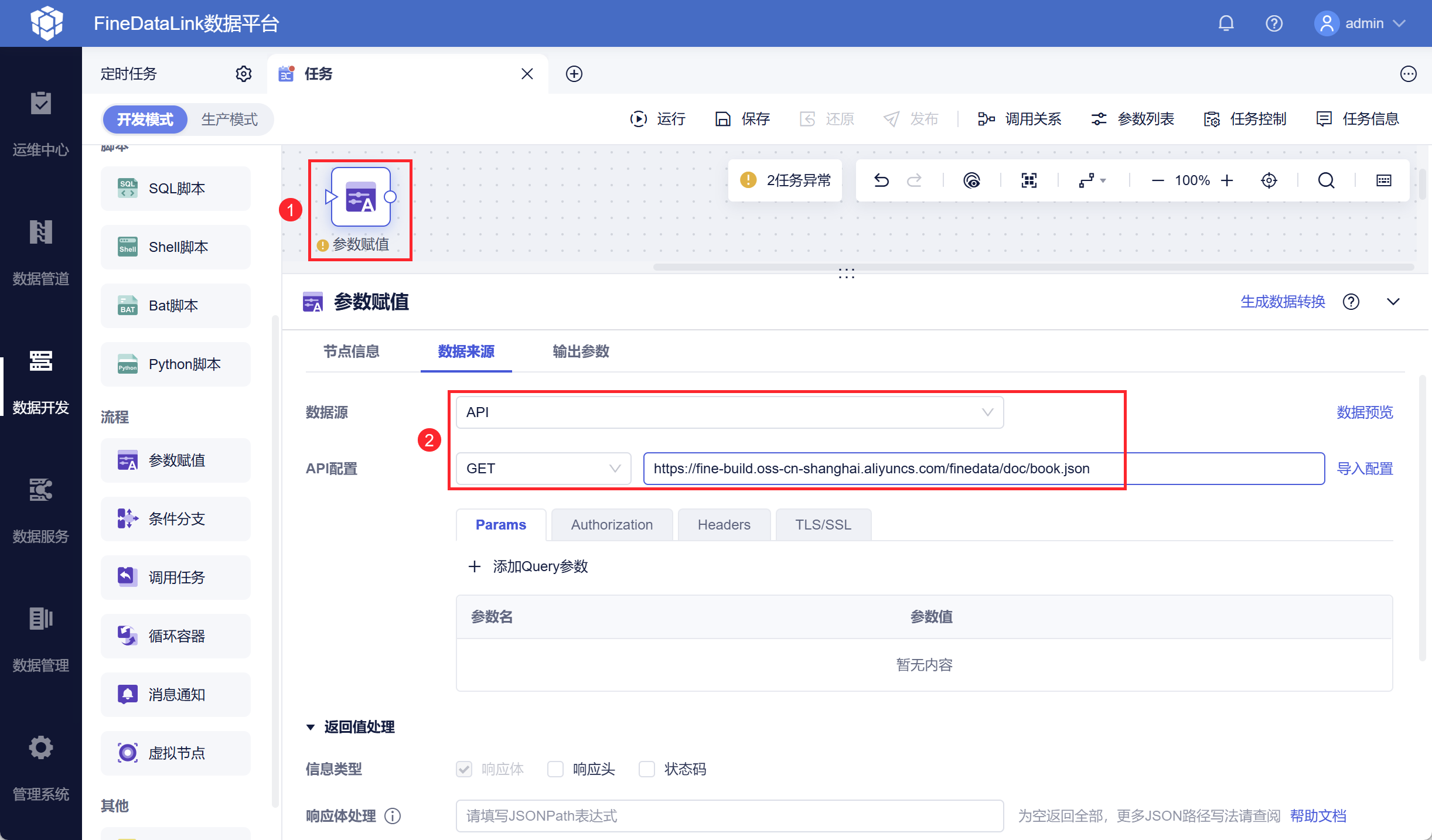
Task: Open the Authorization tab
Action: point(611,525)
